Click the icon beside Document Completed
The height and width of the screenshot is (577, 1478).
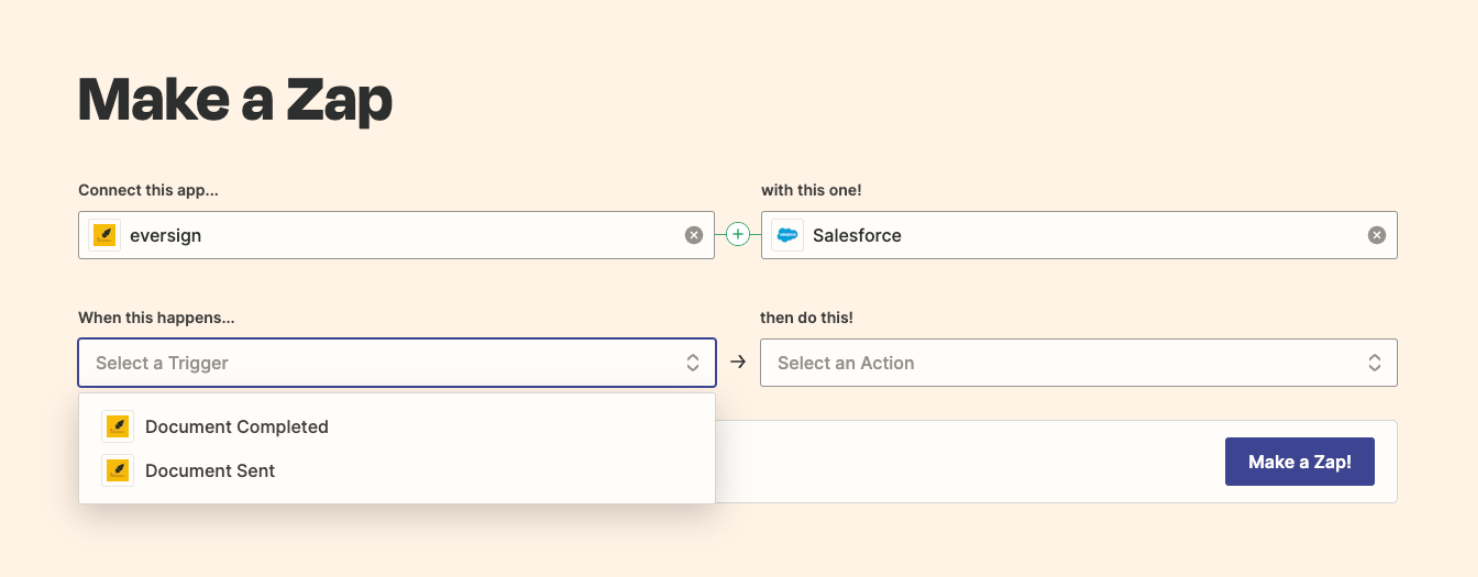[x=118, y=427]
